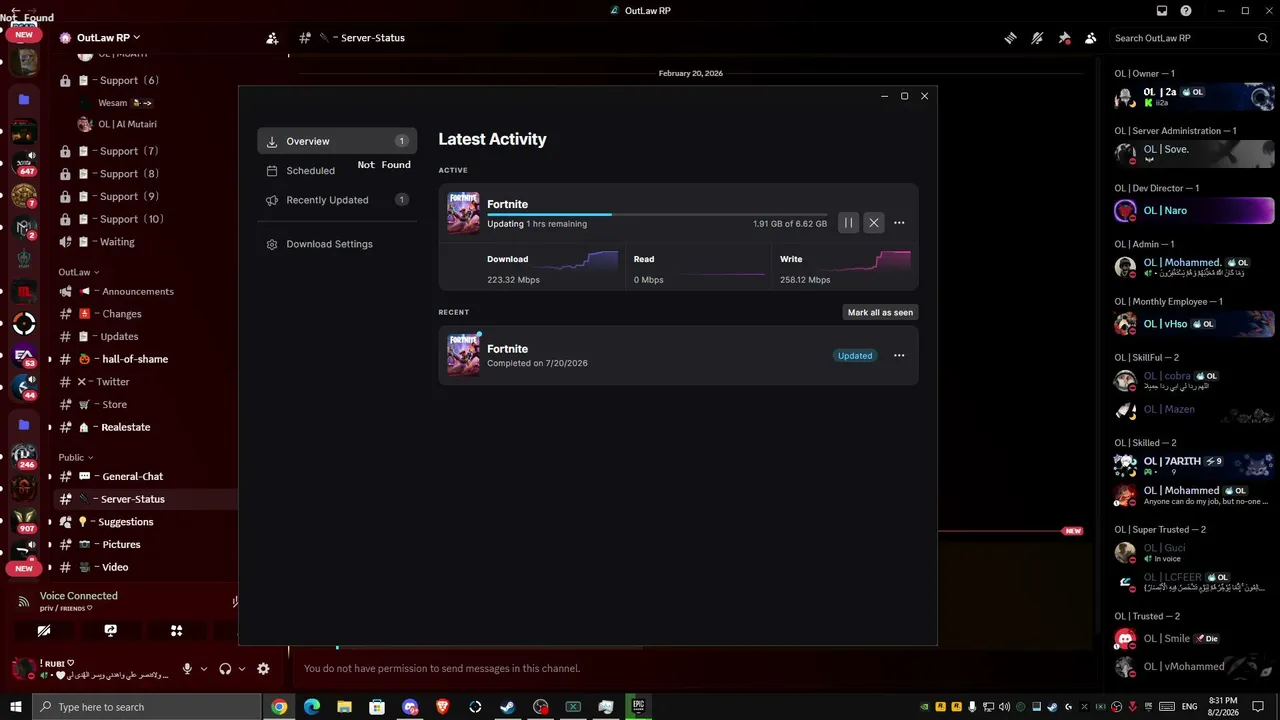Open Download Settings
The image size is (1280, 720).
click(x=337, y=244)
